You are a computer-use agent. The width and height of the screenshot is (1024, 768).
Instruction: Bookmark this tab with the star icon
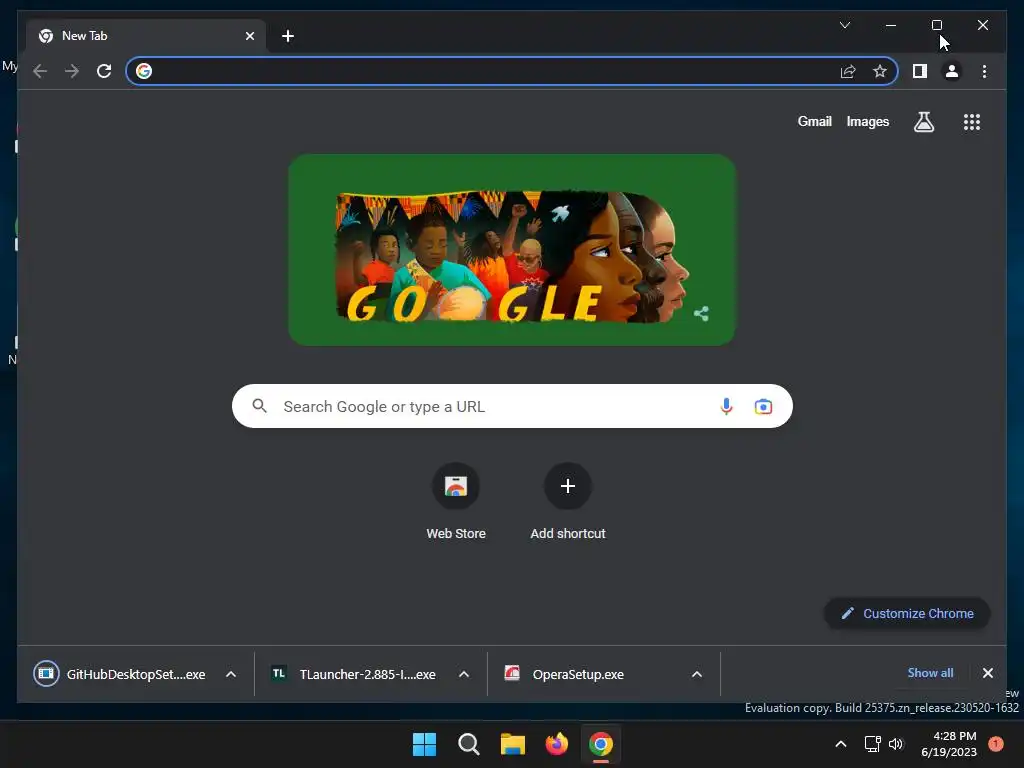click(x=880, y=71)
